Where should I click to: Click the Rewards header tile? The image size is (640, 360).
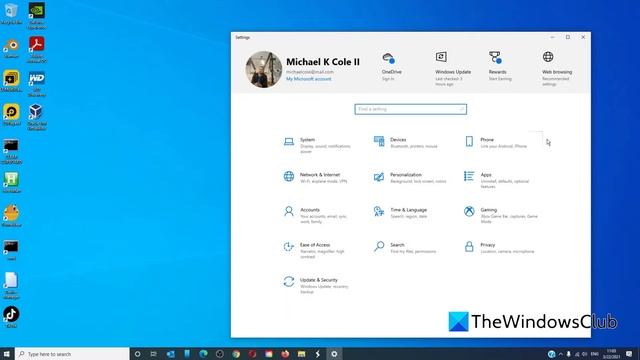point(499,66)
